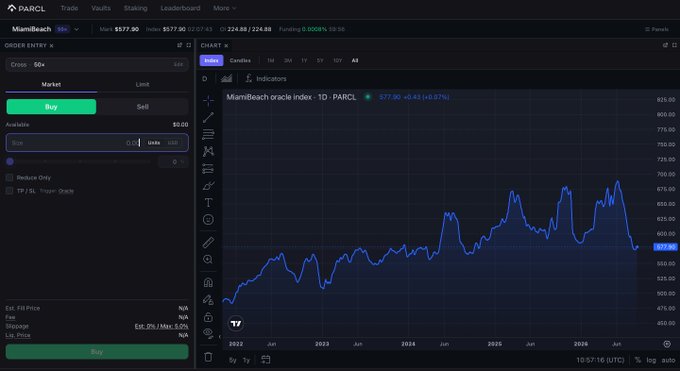Open the Indicators menu
The height and width of the screenshot is (371, 680).
click(x=266, y=79)
